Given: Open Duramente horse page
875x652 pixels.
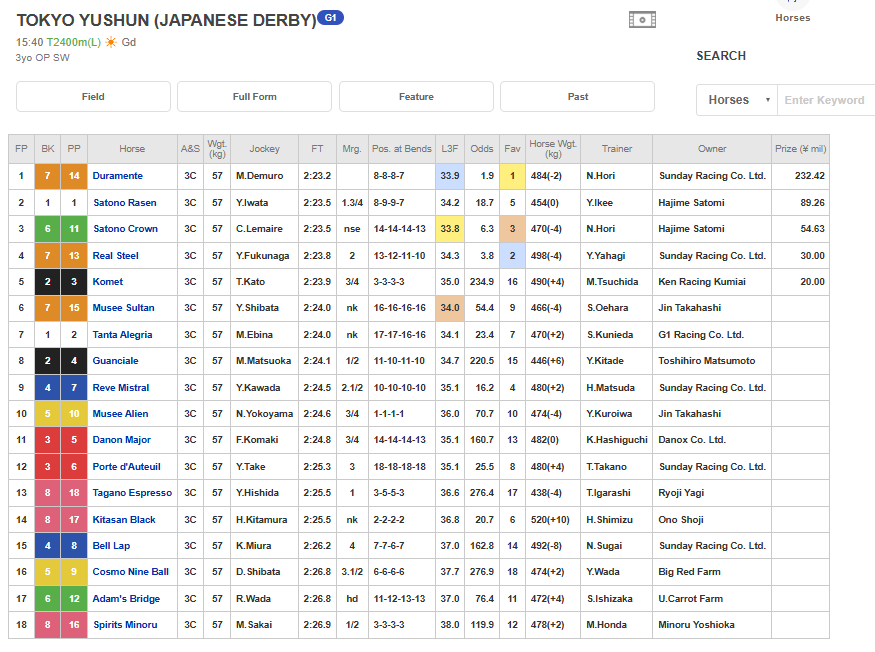Looking at the screenshot, I should pos(118,176).
